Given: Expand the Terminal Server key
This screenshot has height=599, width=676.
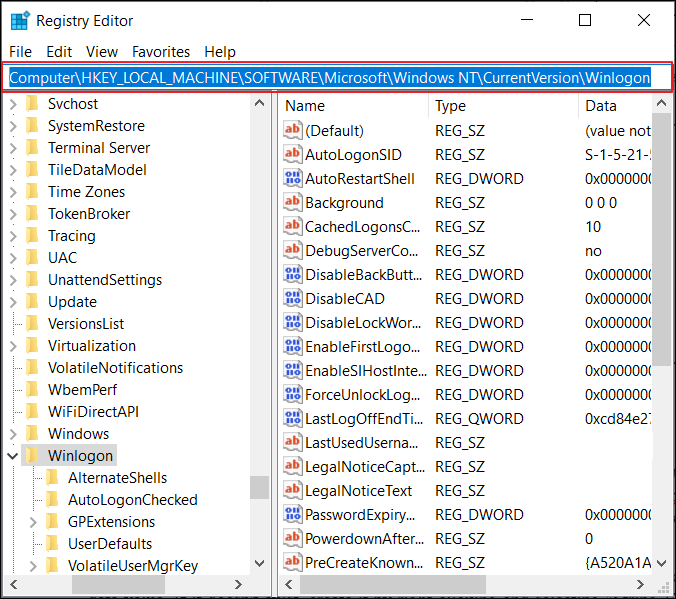Looking at the screenshot, I should [x=13, y=148].
